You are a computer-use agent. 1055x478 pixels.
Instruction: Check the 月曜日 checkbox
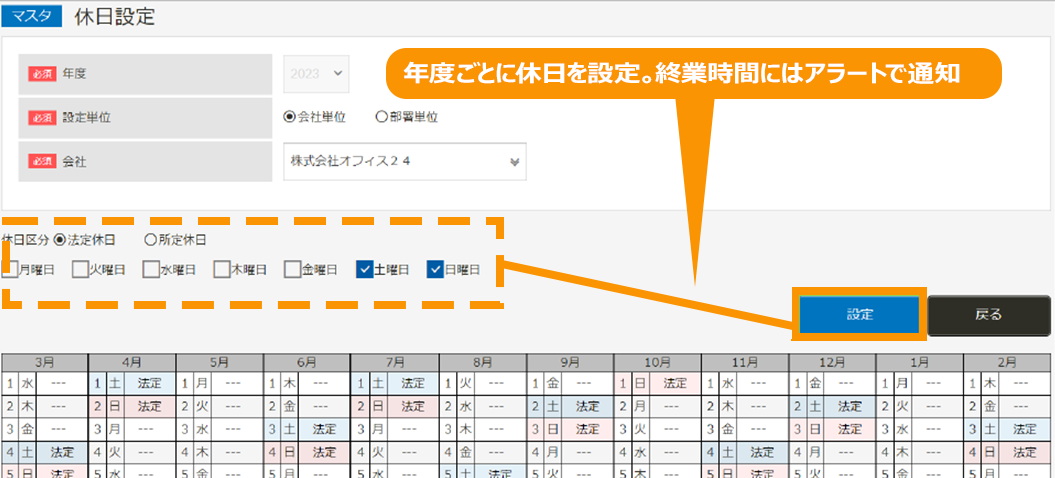10,269
